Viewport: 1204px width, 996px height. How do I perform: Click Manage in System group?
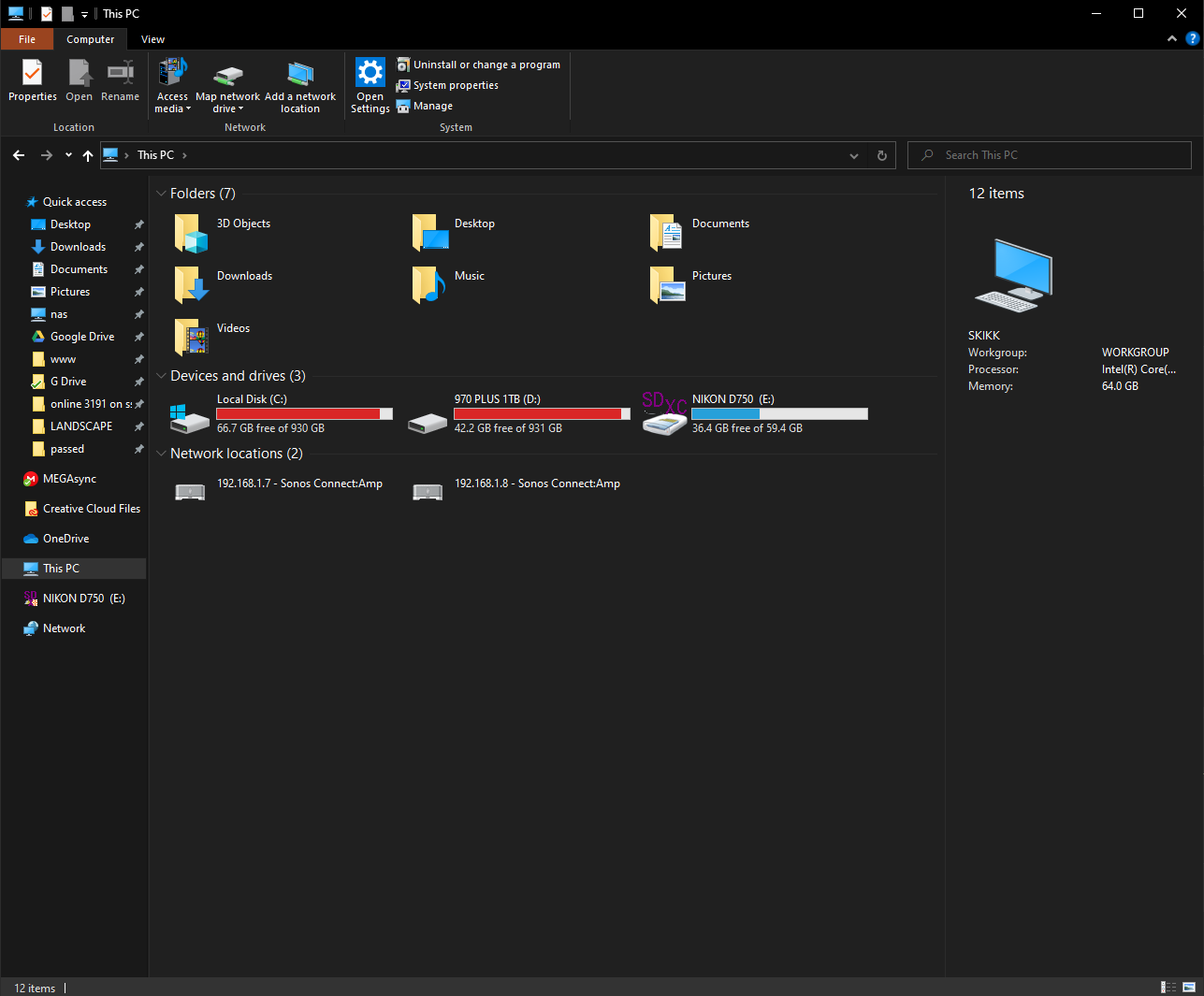click(x=425, y=106)
